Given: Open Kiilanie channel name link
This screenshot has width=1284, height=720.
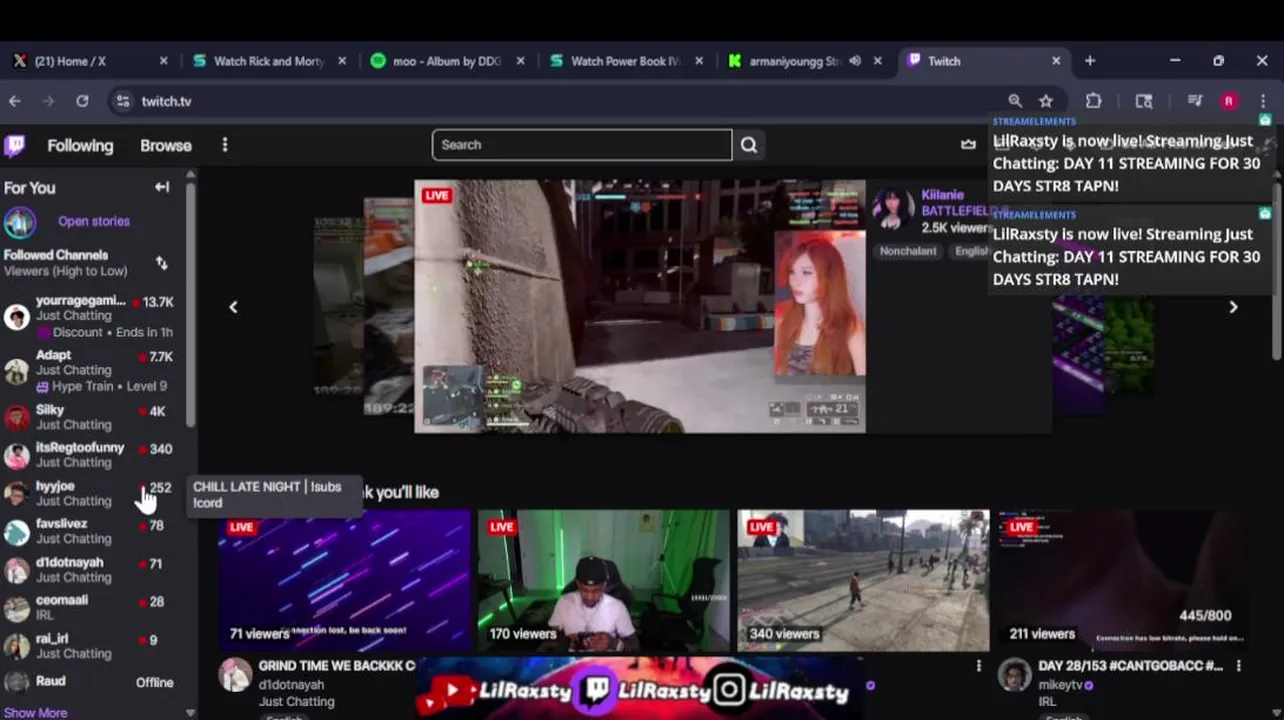Looking at the screenshot, I should tap(942, 195).
